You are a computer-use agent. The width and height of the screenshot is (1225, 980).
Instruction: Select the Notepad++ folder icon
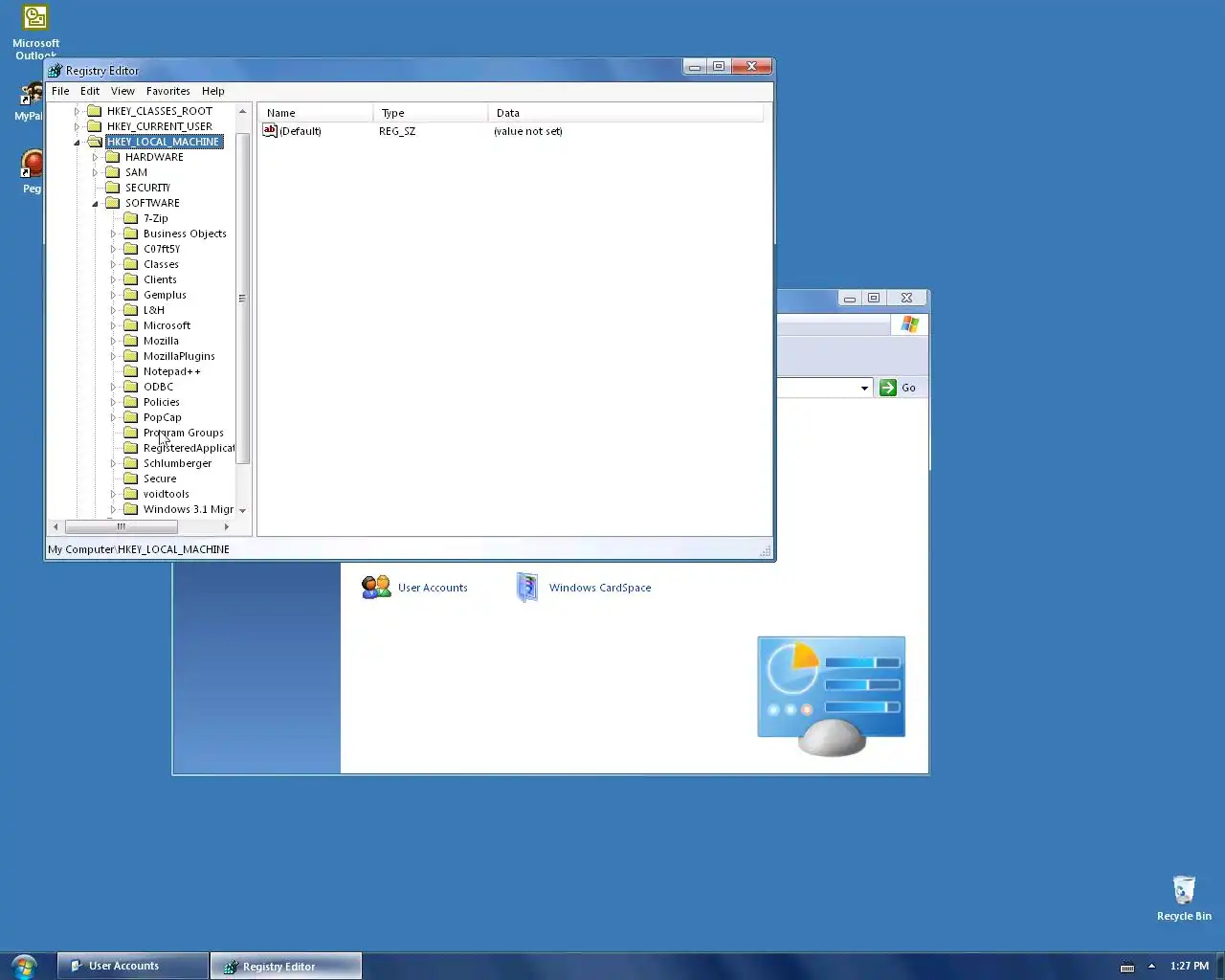(x=131, y=371)
